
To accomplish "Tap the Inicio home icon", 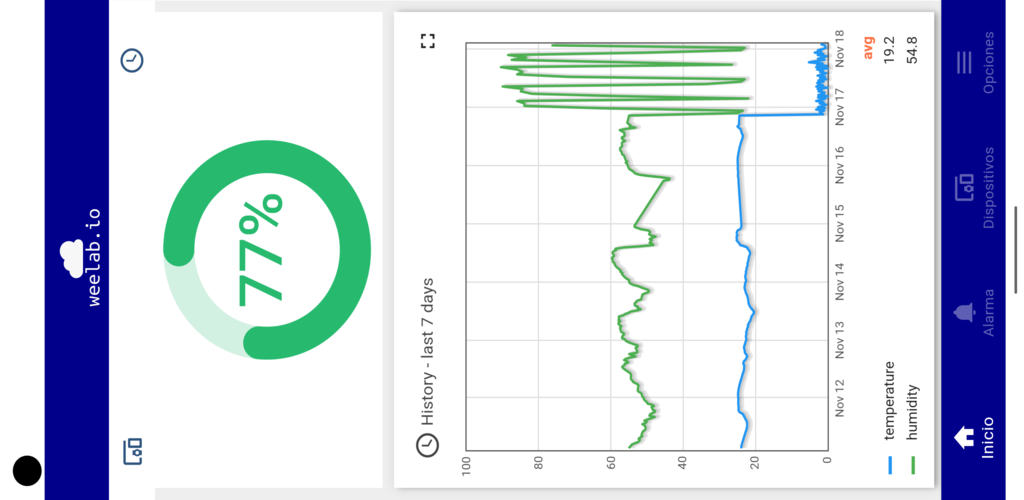I will (x=964, y=437).
